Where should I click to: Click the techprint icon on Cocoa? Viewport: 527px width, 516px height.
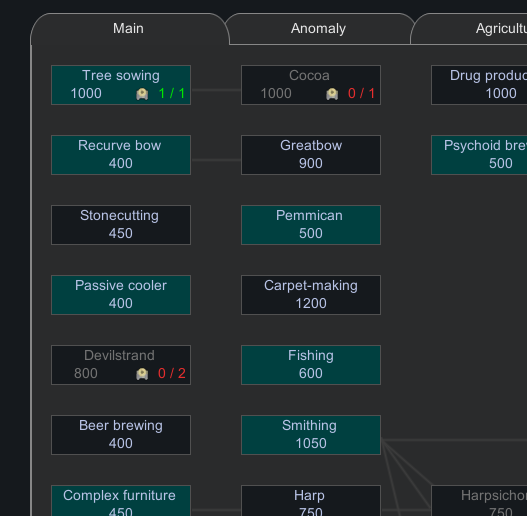coord(332,94)
